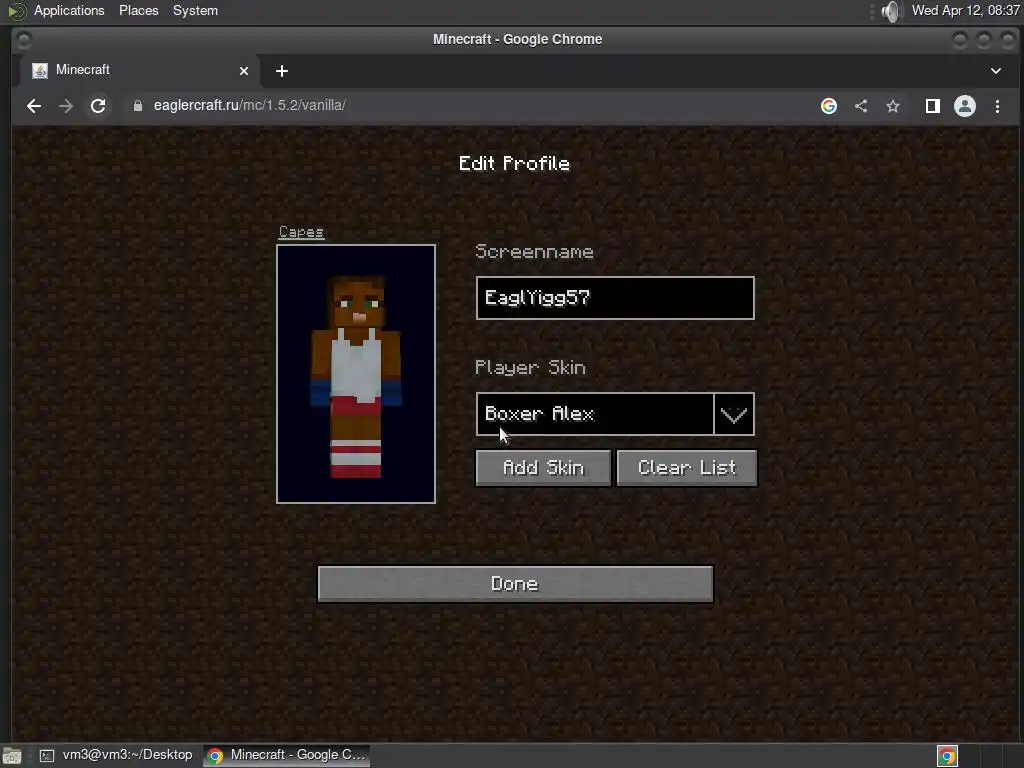Click the date and time clock
The image size is (1024, 768).
(965, 10)
